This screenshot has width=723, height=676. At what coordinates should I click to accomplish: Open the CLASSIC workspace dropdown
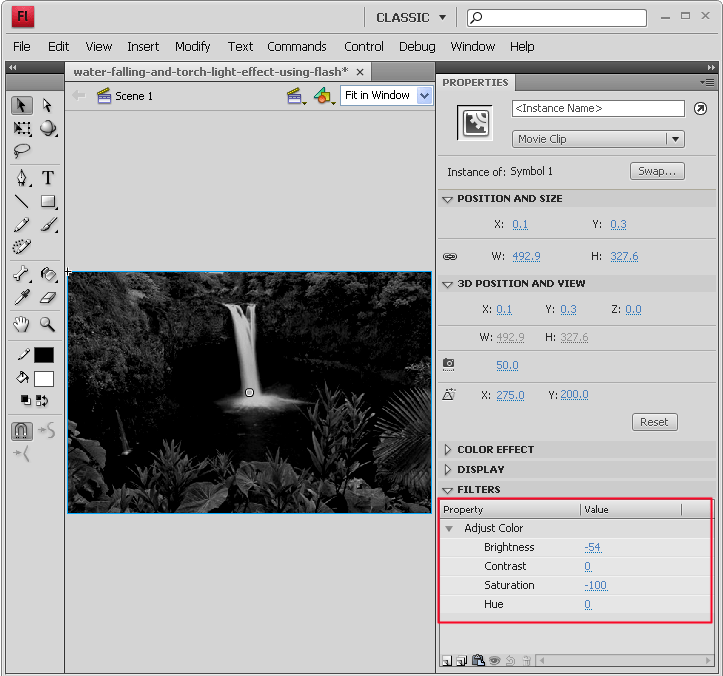point(411,18)
